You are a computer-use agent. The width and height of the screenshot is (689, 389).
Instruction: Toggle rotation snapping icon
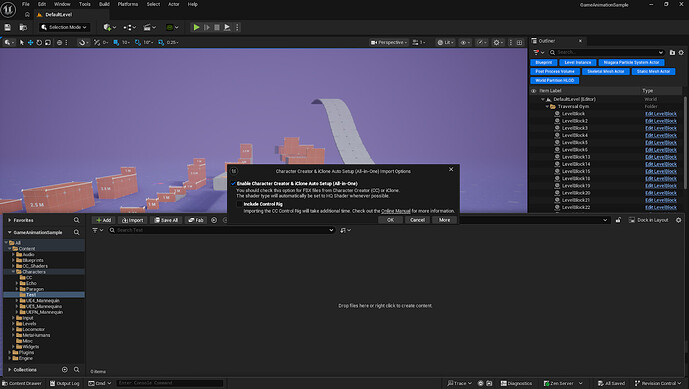pos(138,43)
